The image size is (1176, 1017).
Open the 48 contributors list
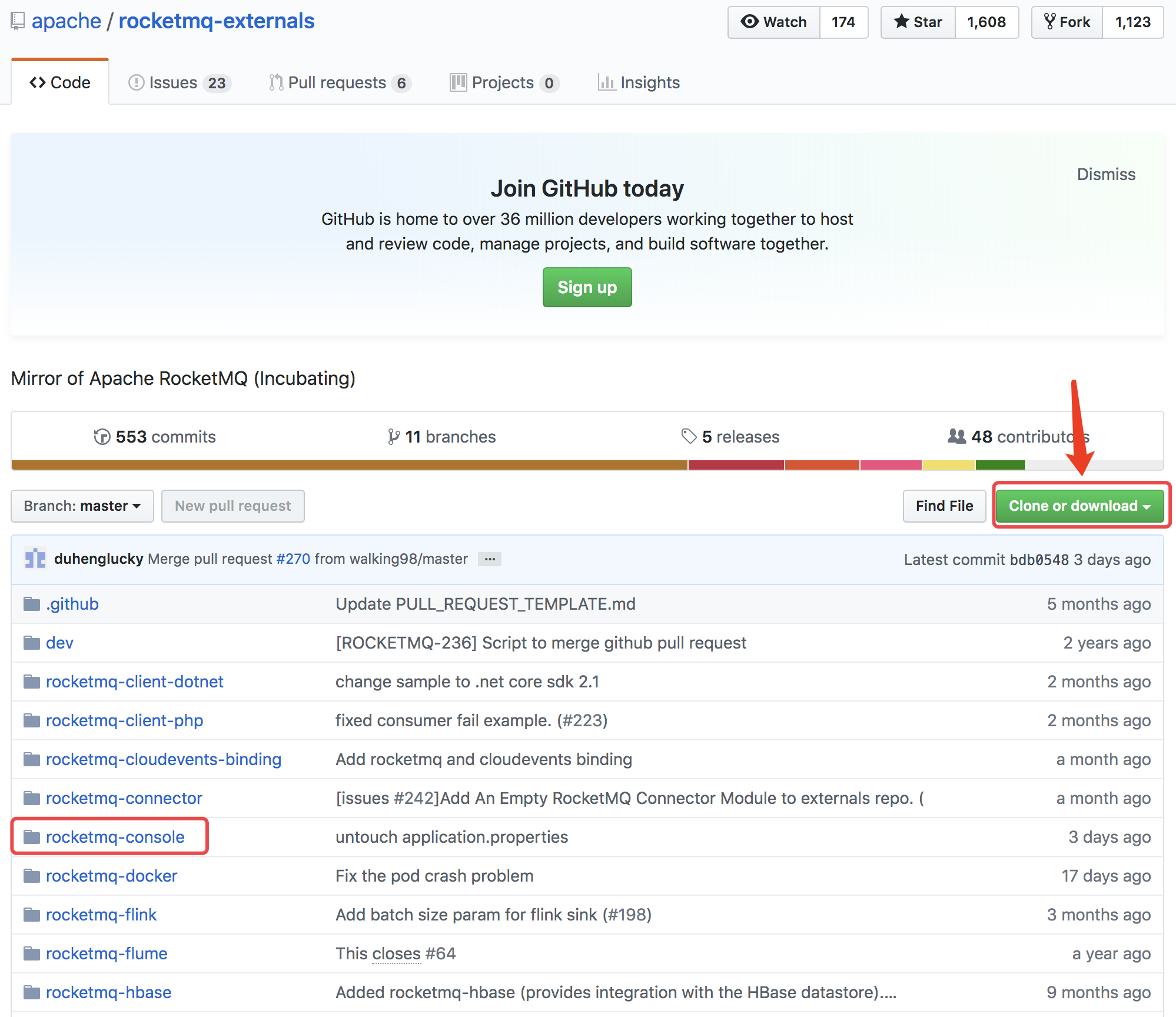click(1016, 437)
